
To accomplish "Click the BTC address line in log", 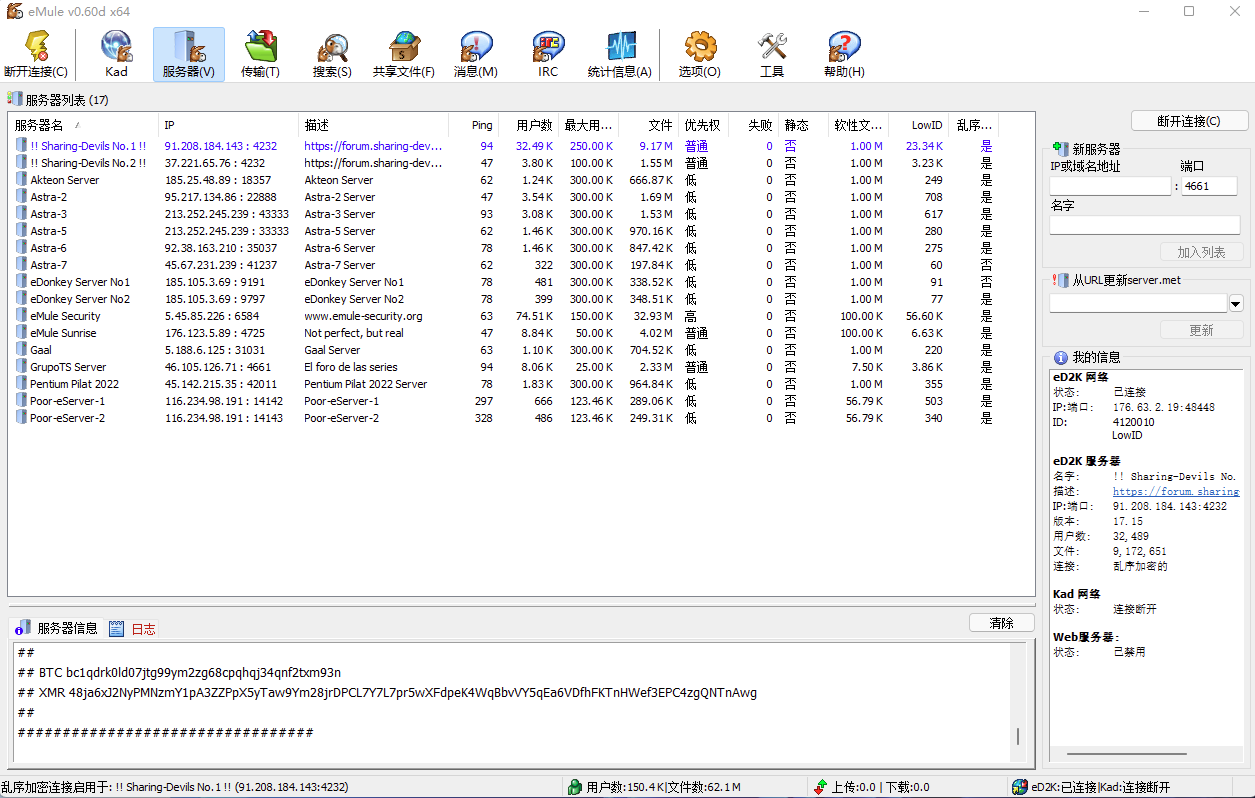I will coord(179,673).
